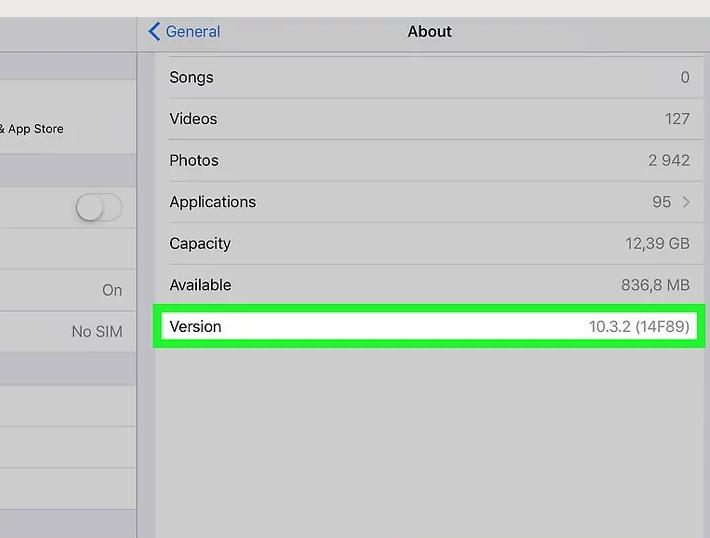Tap the back chevron beside General
The width and height of the screenshot is (710, 538).
(x=154, y=32)
